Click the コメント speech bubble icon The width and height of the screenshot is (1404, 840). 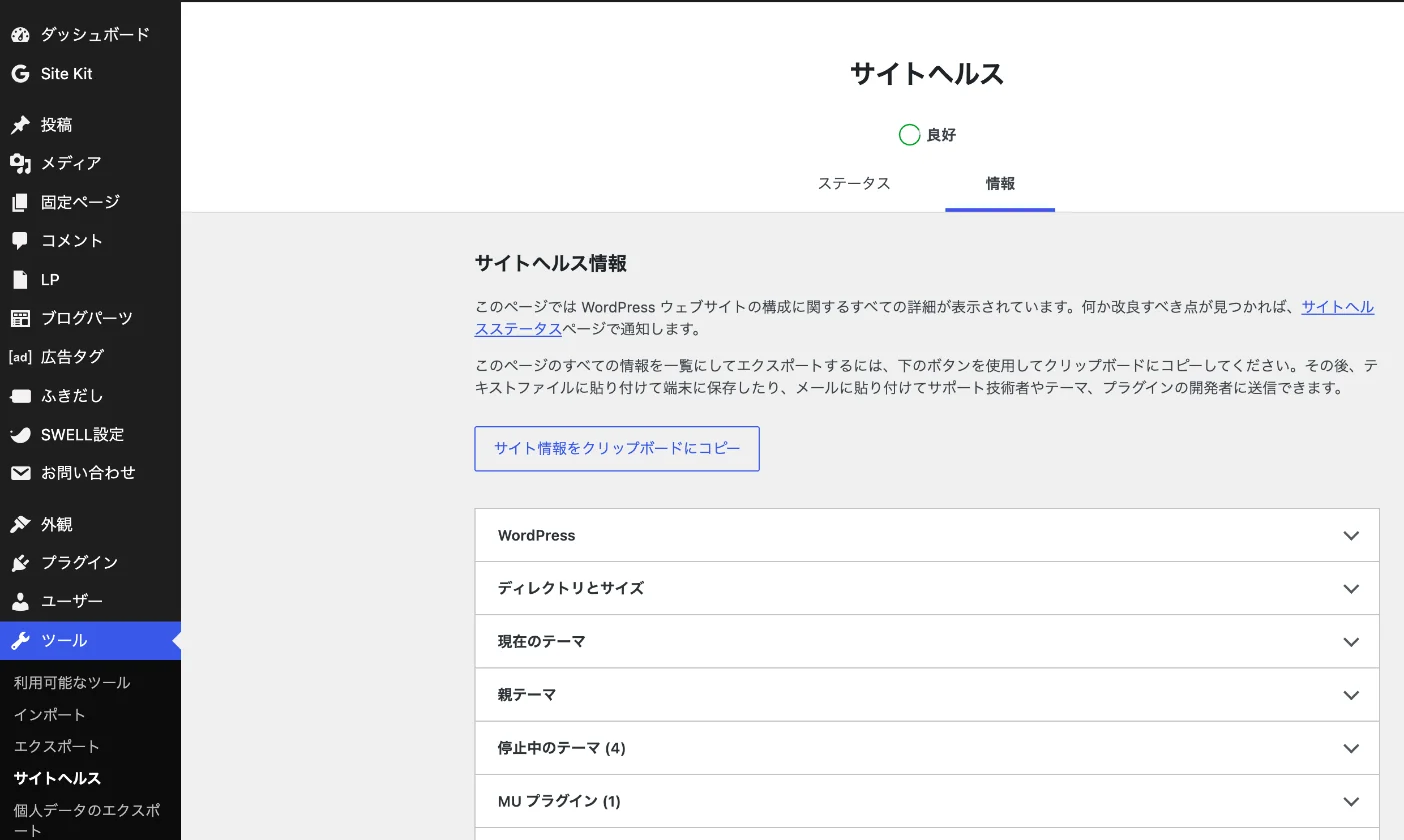pyautogui.click(x=20, y=241)
